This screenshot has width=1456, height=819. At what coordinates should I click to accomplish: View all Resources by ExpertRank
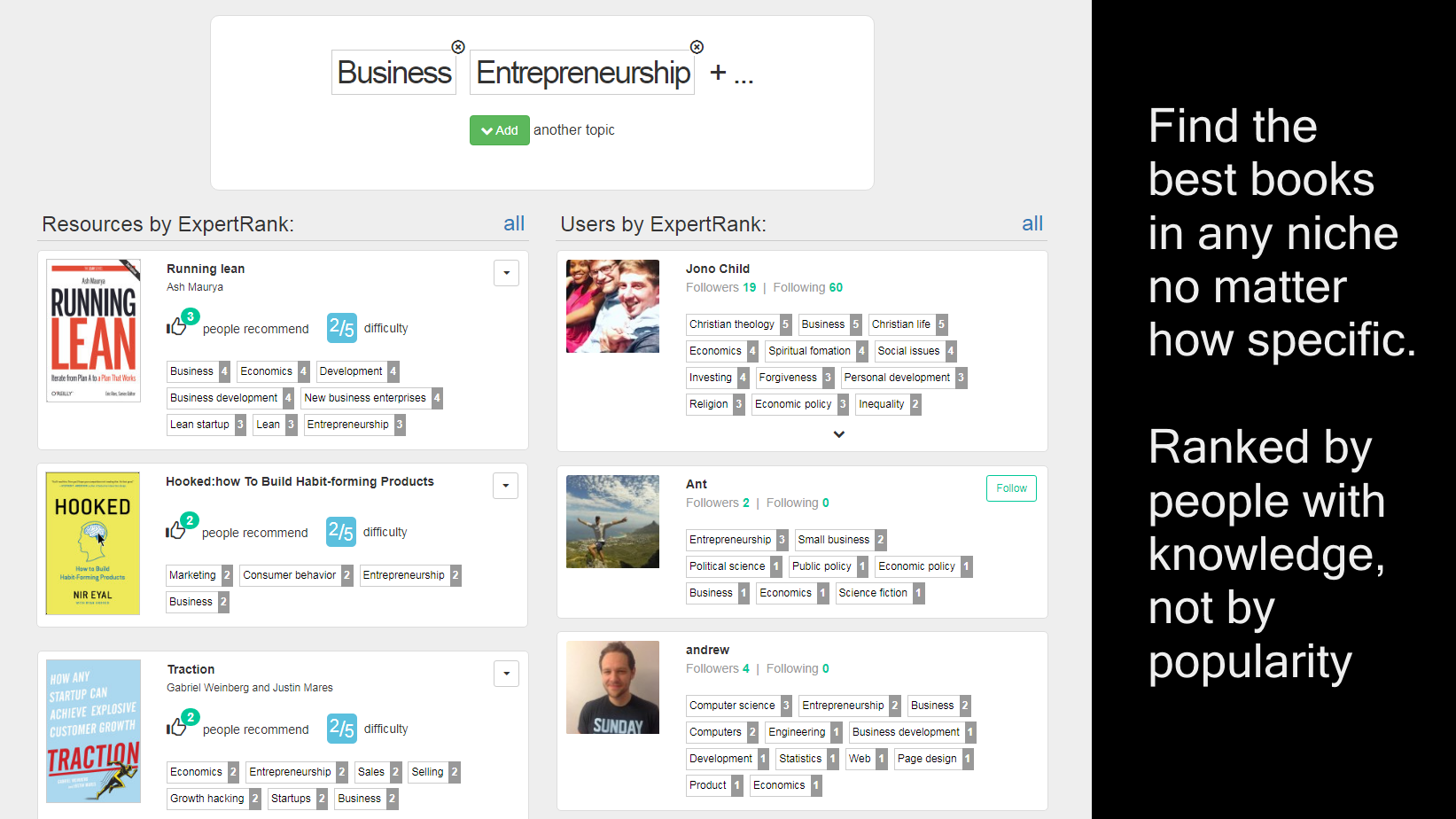point(514,223)
